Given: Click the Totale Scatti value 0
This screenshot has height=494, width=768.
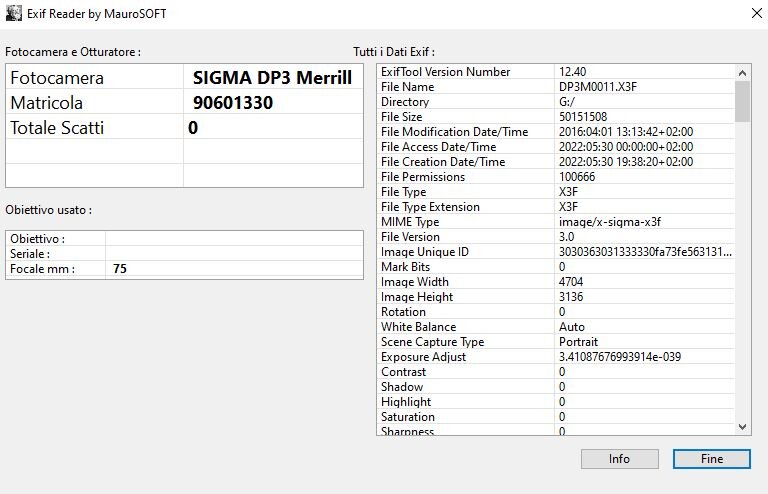Looking at the screenshot, I should pos(193,127).
